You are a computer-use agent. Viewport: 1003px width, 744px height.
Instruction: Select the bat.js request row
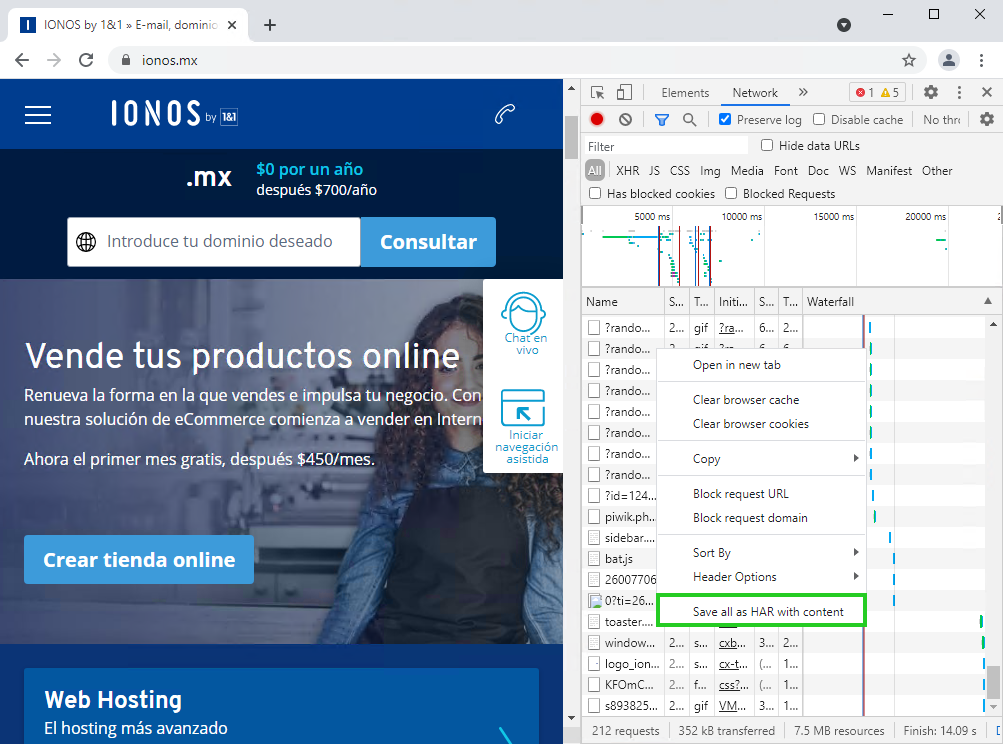tap(620, 558)
